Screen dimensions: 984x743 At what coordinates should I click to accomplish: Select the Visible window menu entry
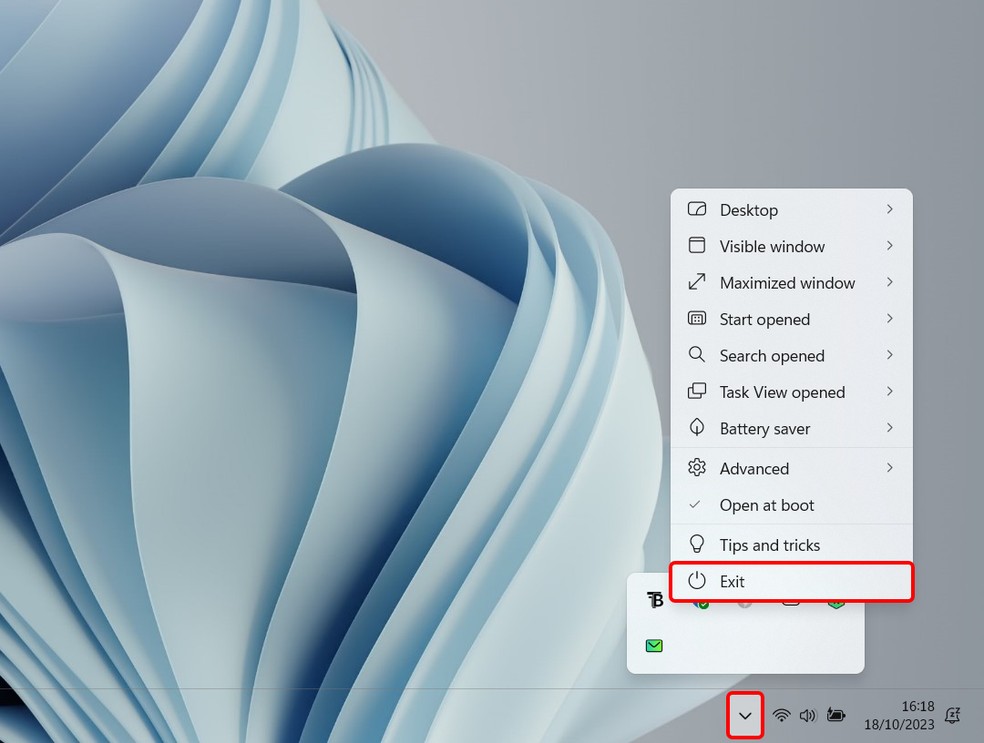(772, 246)
